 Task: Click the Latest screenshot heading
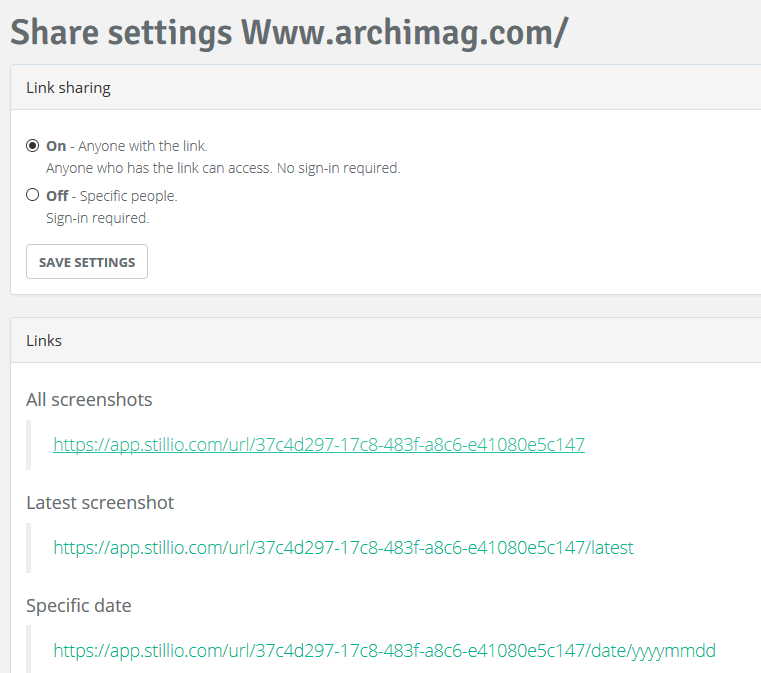click(100, 503)
